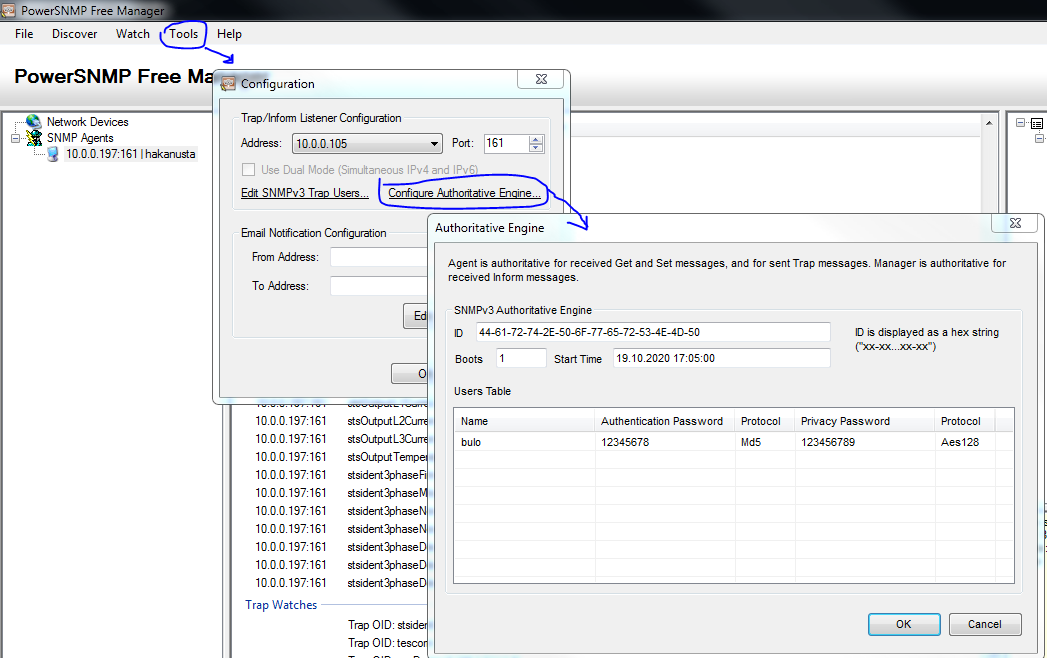Screen dimensions: 1047x658
Task: Open the Discover menu
Action: tap(75, 34)
